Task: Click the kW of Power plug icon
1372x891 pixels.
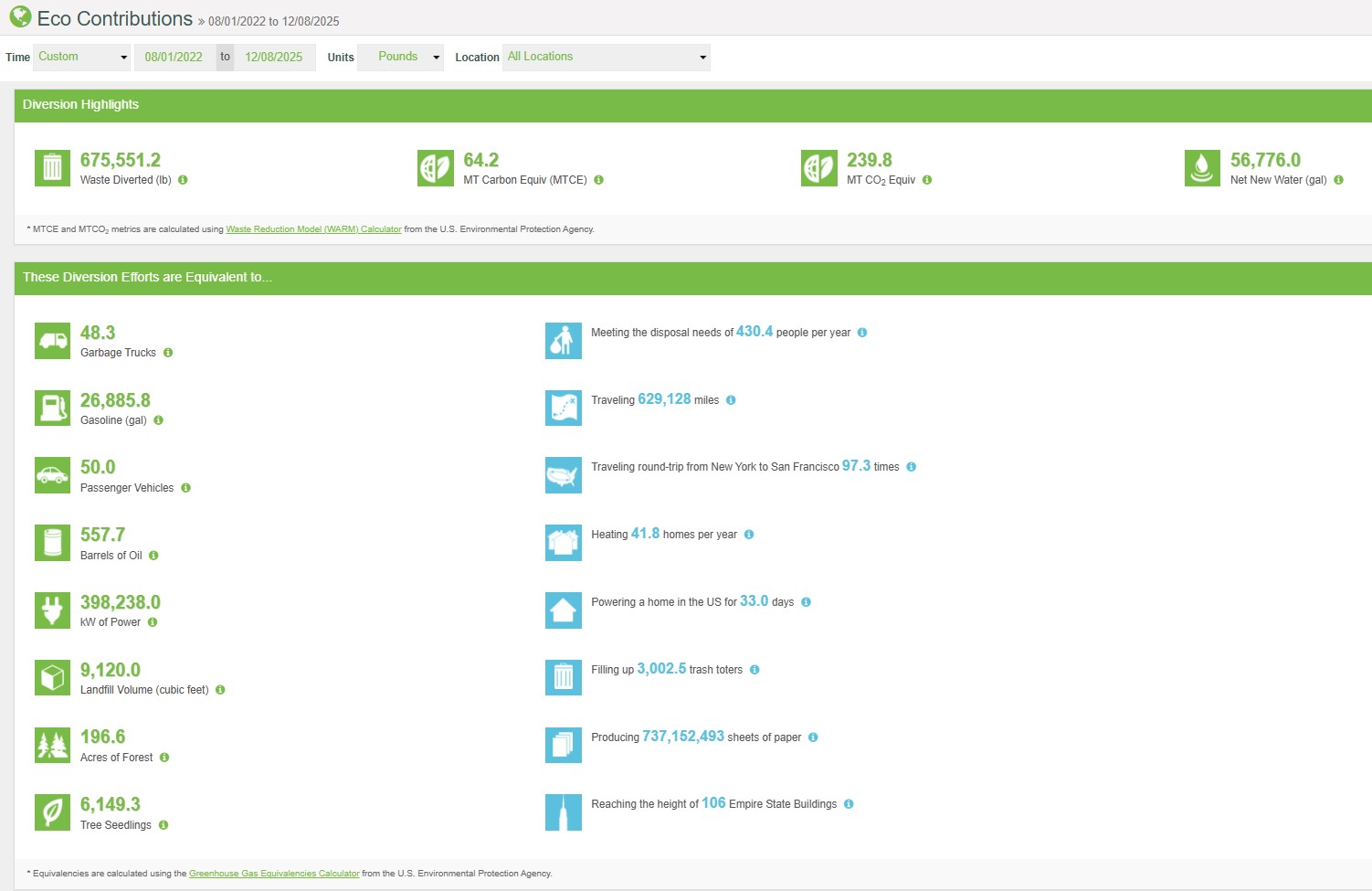Action: (x=52, y=610)
